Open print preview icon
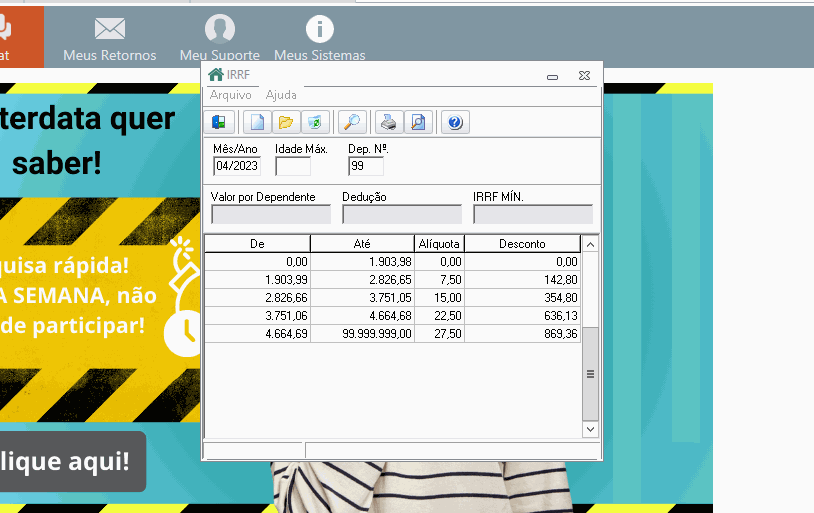Screen dimensions: 814x513 [418, 123]
